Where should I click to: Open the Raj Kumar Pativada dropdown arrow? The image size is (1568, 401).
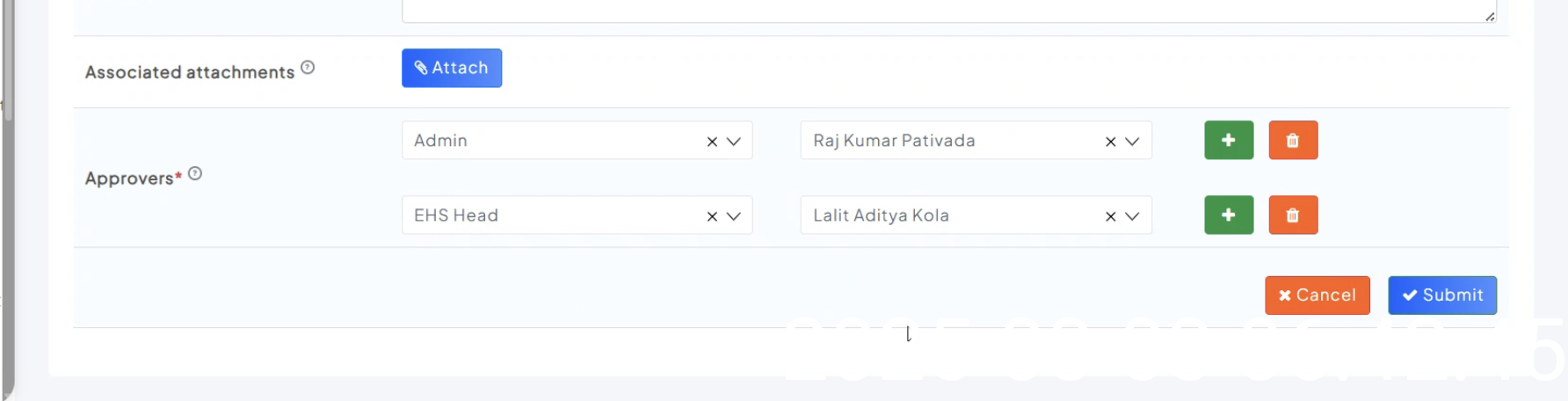pos(1132,142)
